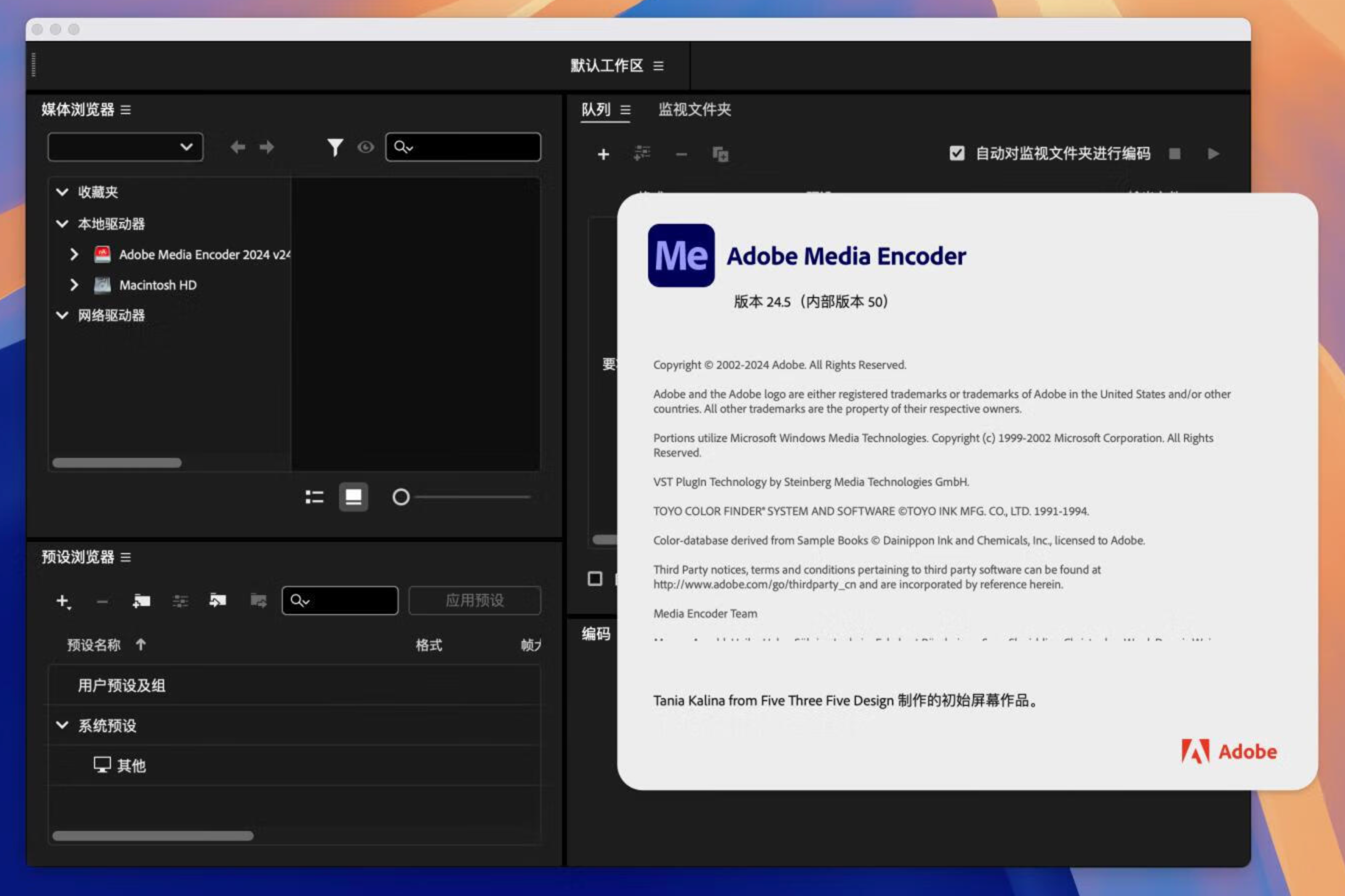Click the filter icon in media browser
The height and width of the screenshot is (896, 1345).
334,148
